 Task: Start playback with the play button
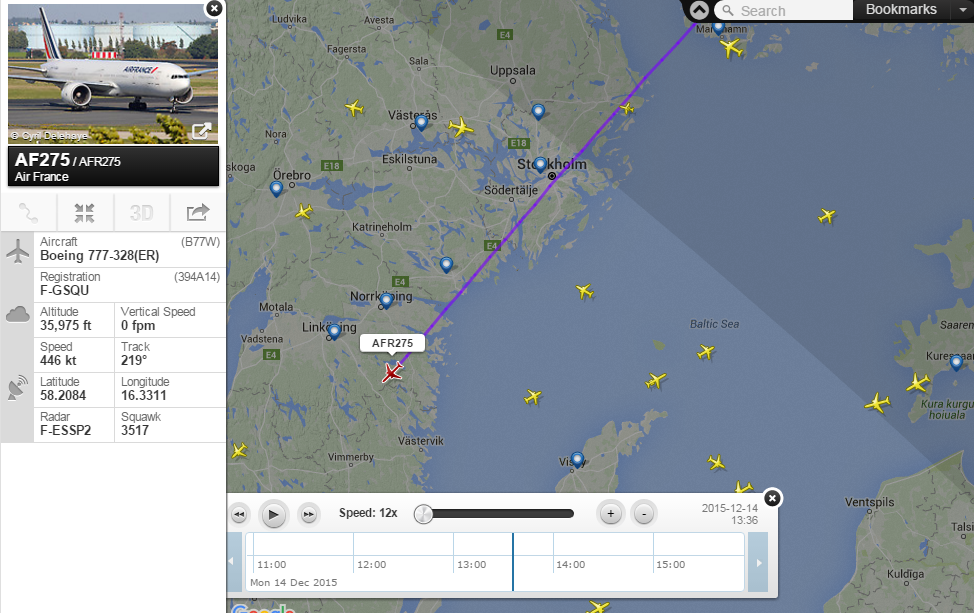[273, 514]
